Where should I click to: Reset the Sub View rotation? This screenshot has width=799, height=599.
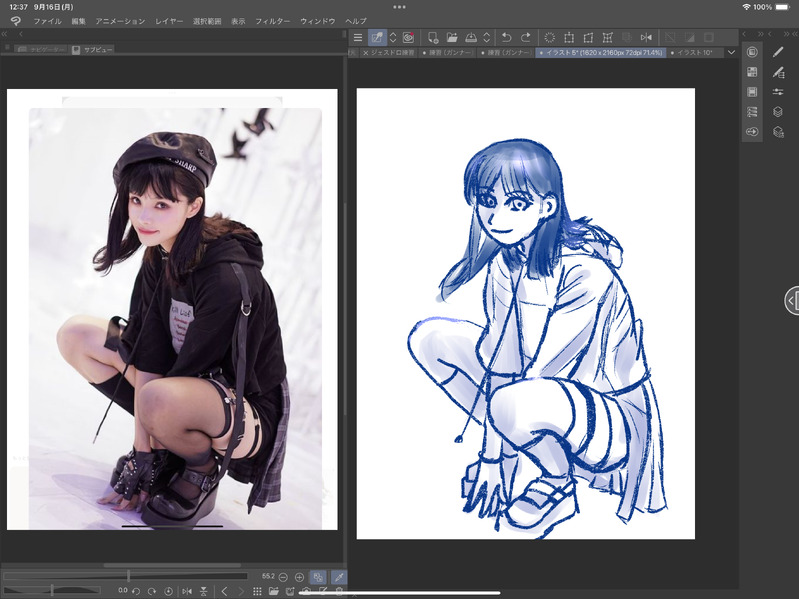point(168,591)
